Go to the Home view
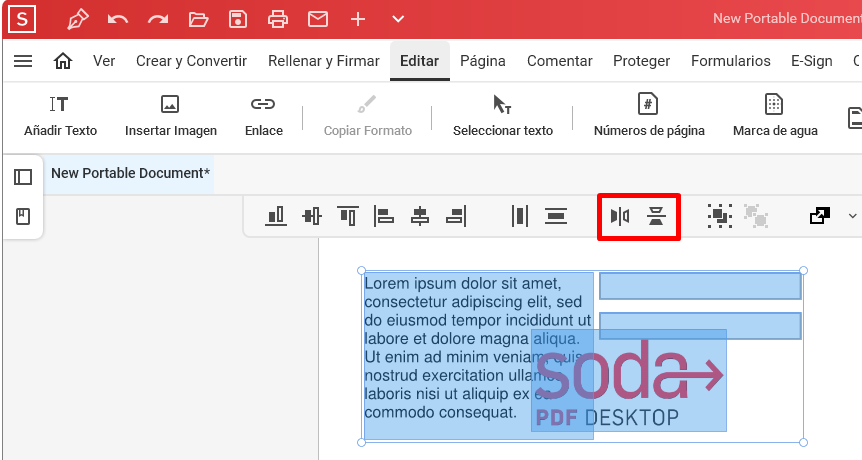This screenshot has height=460, width=862. 63,60
